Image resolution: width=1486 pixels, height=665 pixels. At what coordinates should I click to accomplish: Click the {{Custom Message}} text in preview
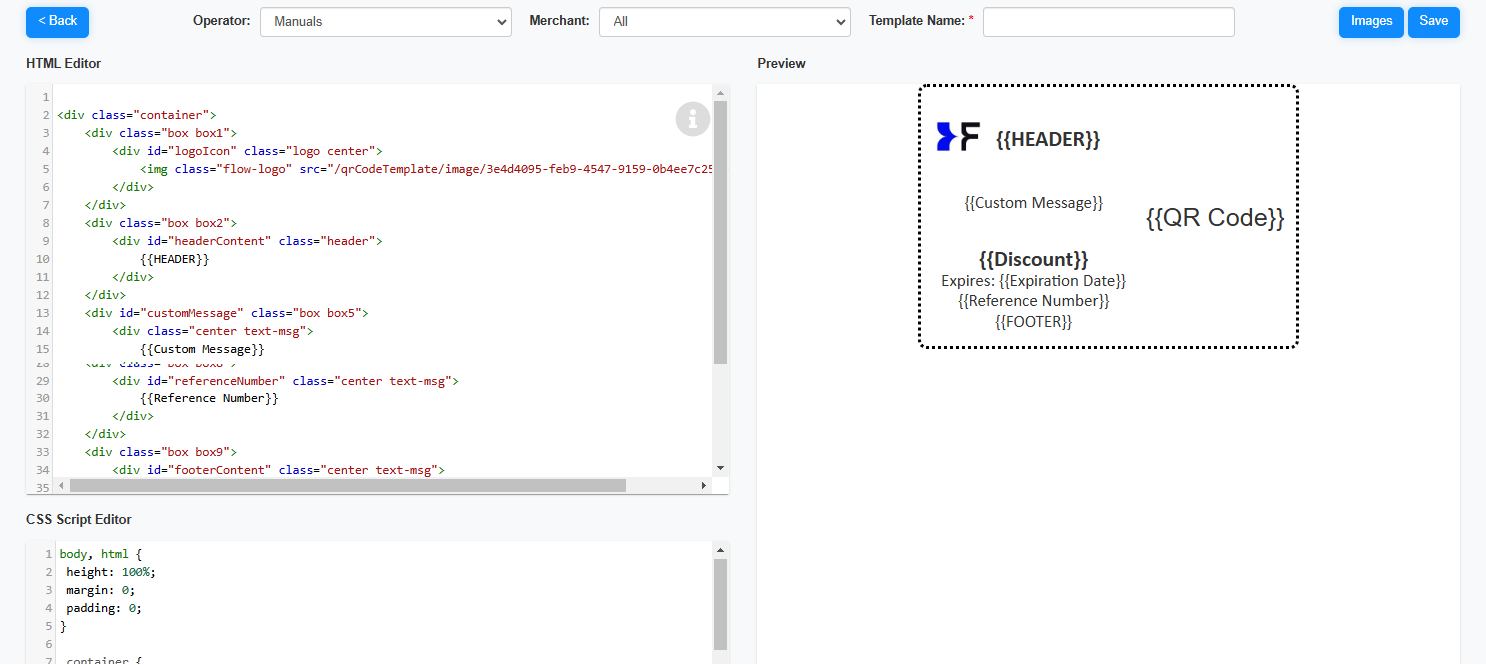tap(1033, 203)
